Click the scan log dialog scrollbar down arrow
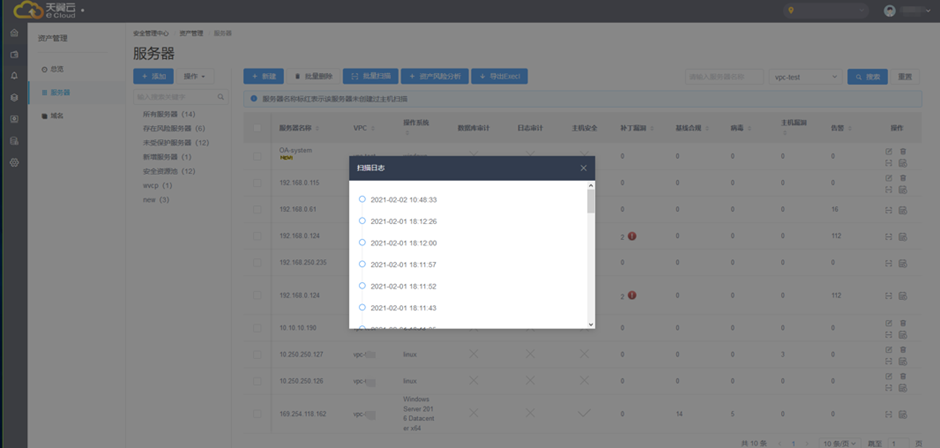 click(591, 323)
